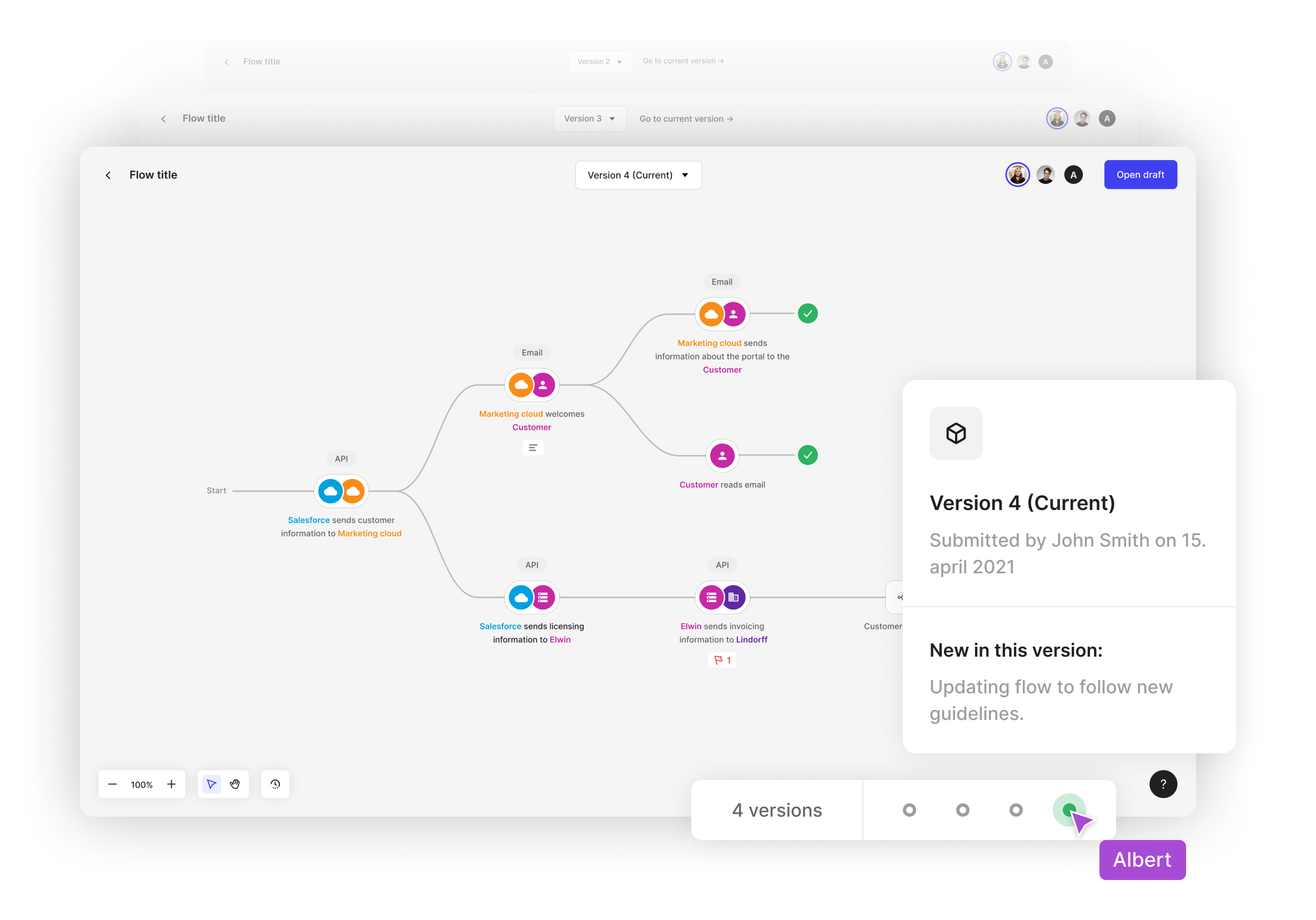
Task: Click the 'Version 4 (Current)' card heading
Action: tap(1022, 503)
